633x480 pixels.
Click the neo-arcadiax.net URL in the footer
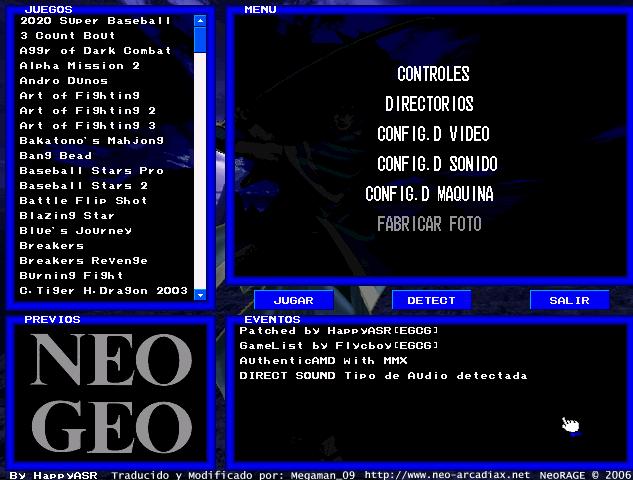coord(447,475)
